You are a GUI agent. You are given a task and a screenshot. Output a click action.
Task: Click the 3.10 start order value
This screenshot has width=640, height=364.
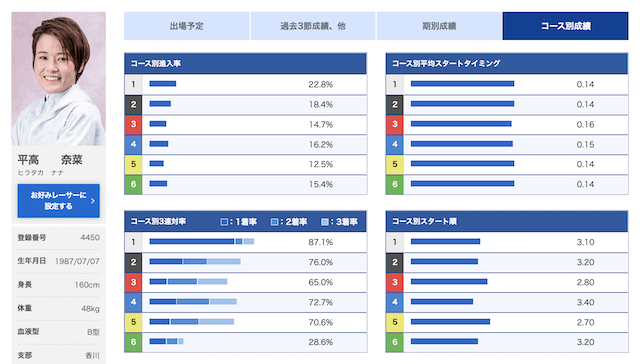tap(585, 242)
